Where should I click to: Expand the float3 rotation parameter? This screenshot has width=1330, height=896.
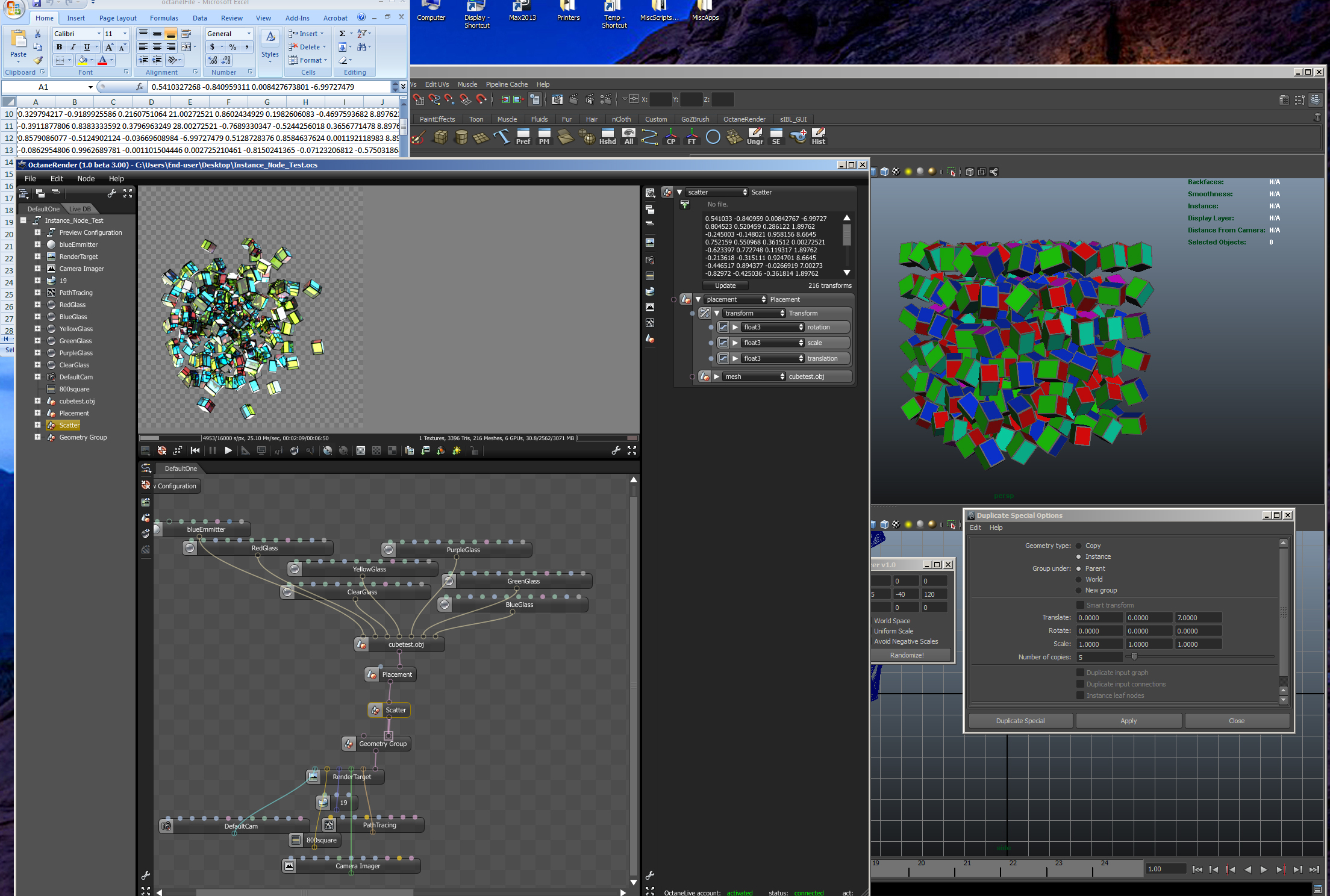pos(735,327)
